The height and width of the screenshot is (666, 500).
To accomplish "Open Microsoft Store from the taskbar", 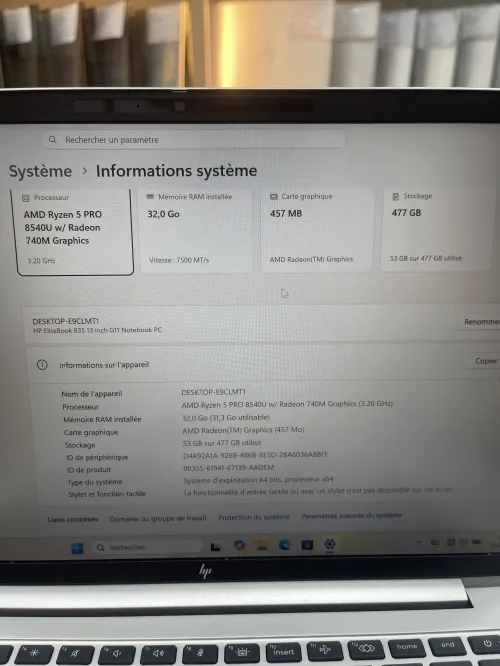I will tap(307, 545).
